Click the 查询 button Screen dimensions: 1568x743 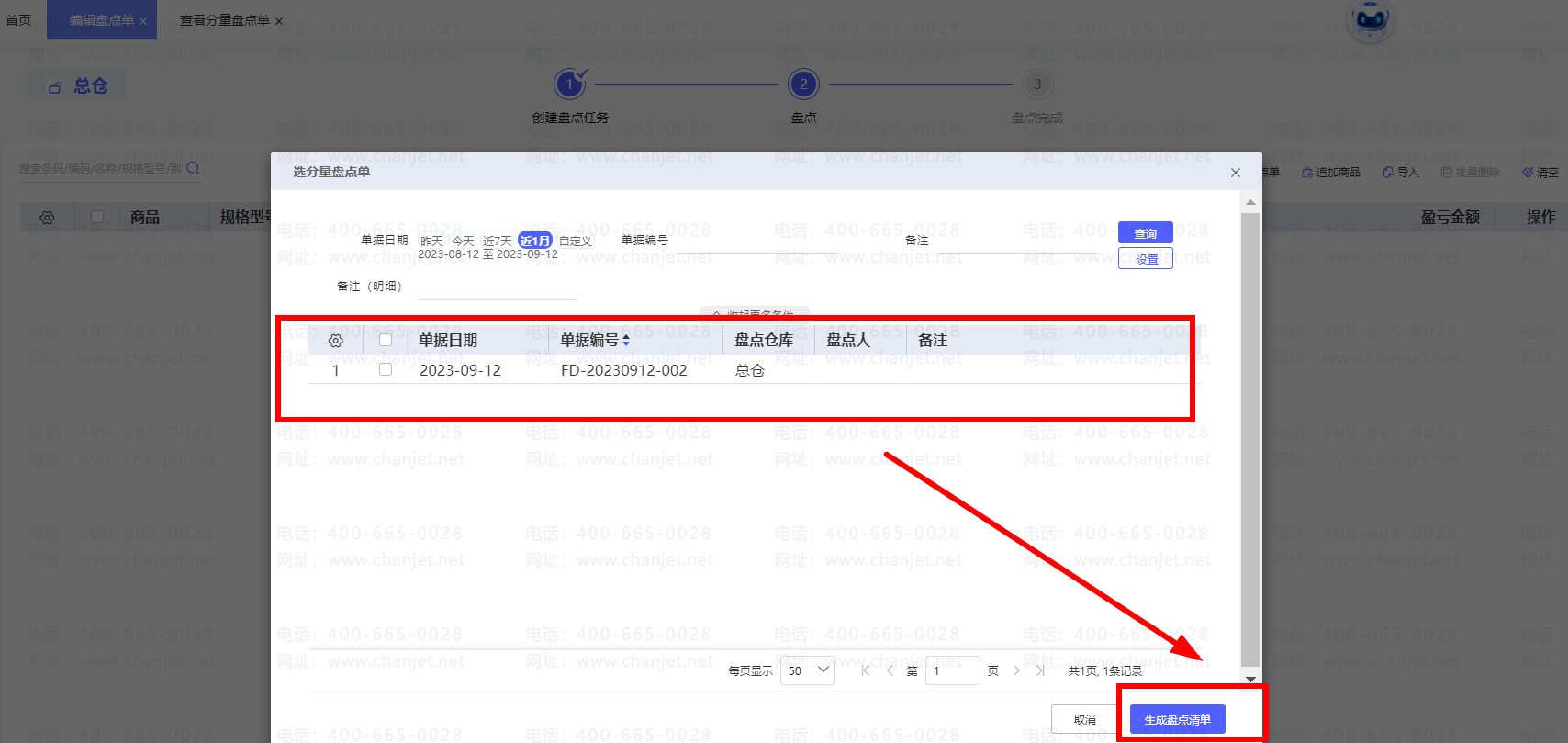[1145, 233]
